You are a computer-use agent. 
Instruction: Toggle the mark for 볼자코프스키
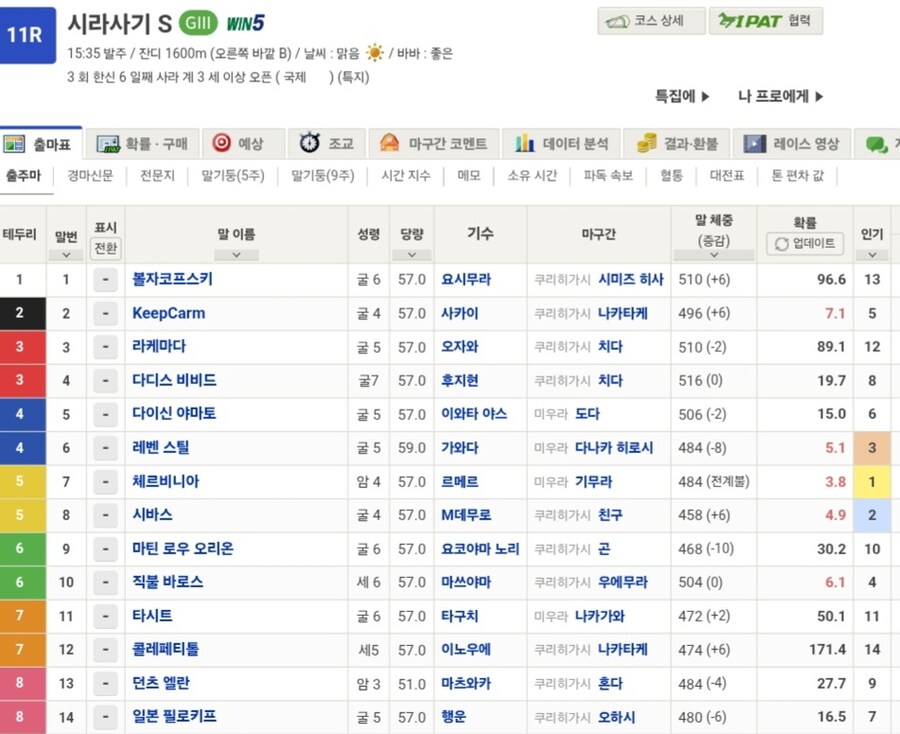coord(105,281)
